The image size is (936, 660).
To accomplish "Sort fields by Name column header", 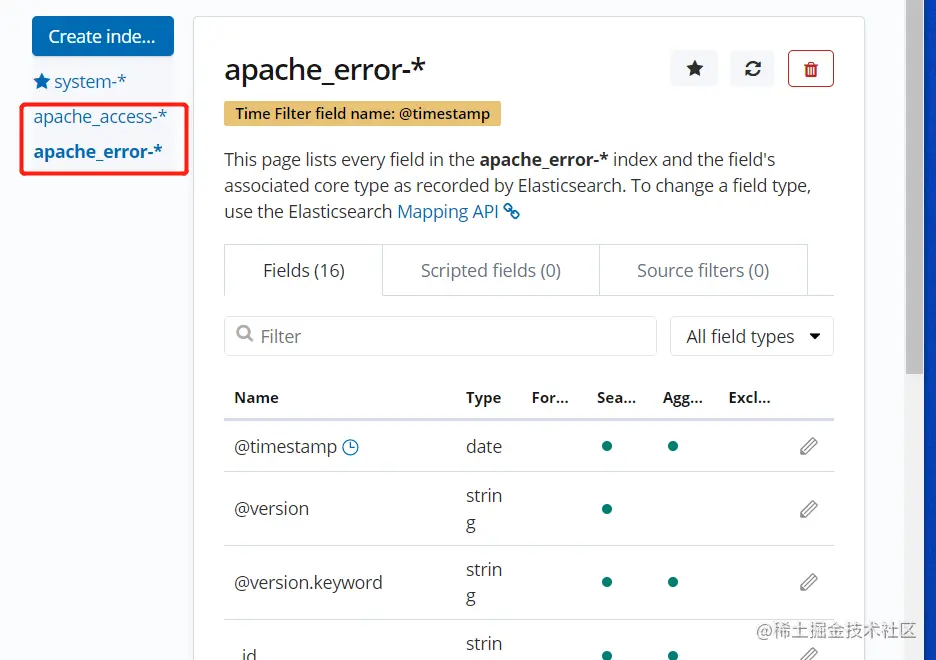I will pos(257,398).
